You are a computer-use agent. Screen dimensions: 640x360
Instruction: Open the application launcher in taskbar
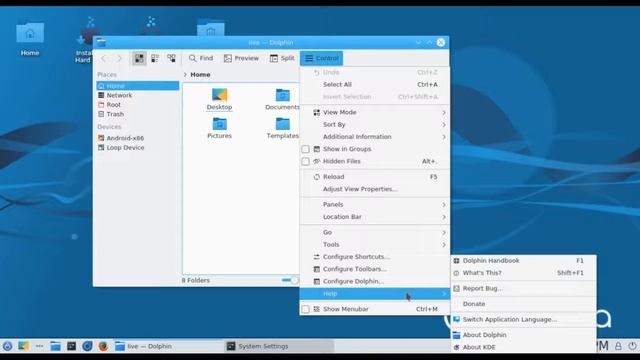click(7, 346)
